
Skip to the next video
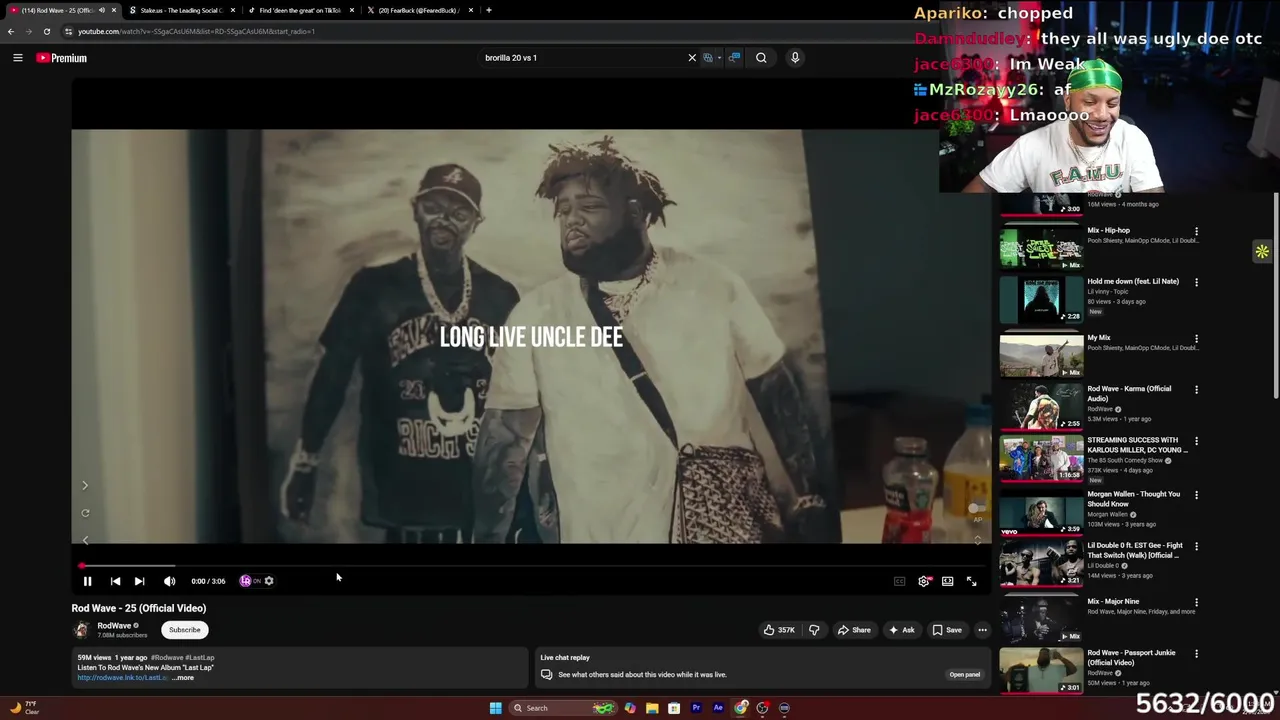tap(140, 581)
